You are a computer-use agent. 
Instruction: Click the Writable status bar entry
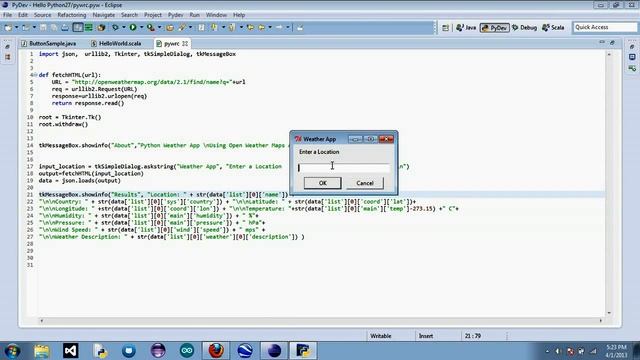point(380,336)
